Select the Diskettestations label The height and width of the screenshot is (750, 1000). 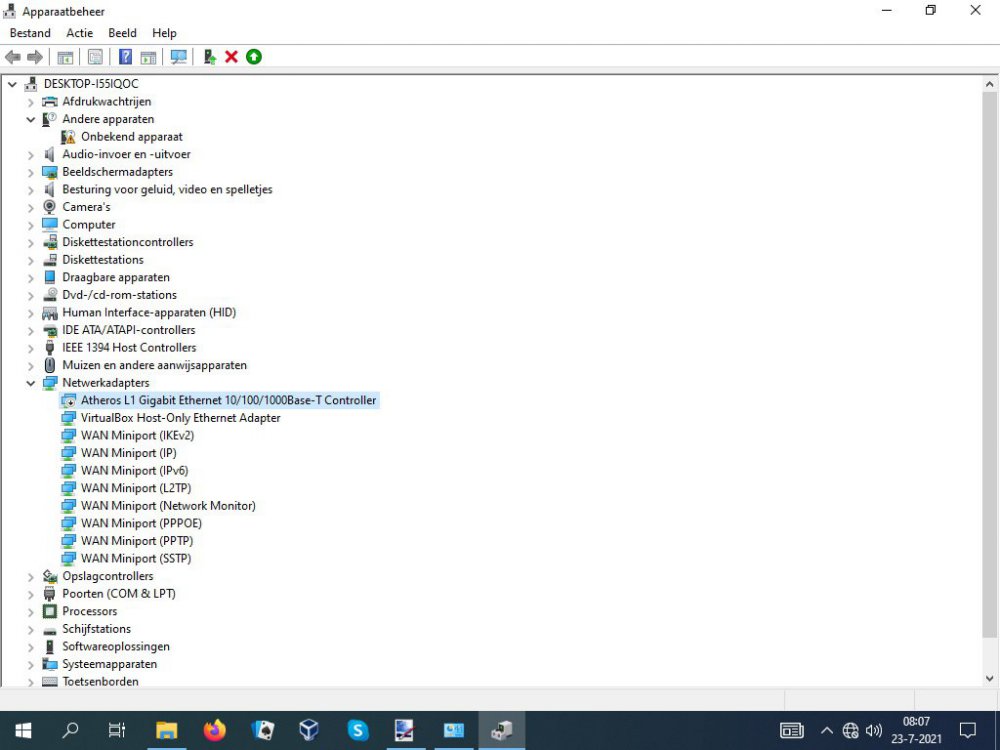coord(103,260)
